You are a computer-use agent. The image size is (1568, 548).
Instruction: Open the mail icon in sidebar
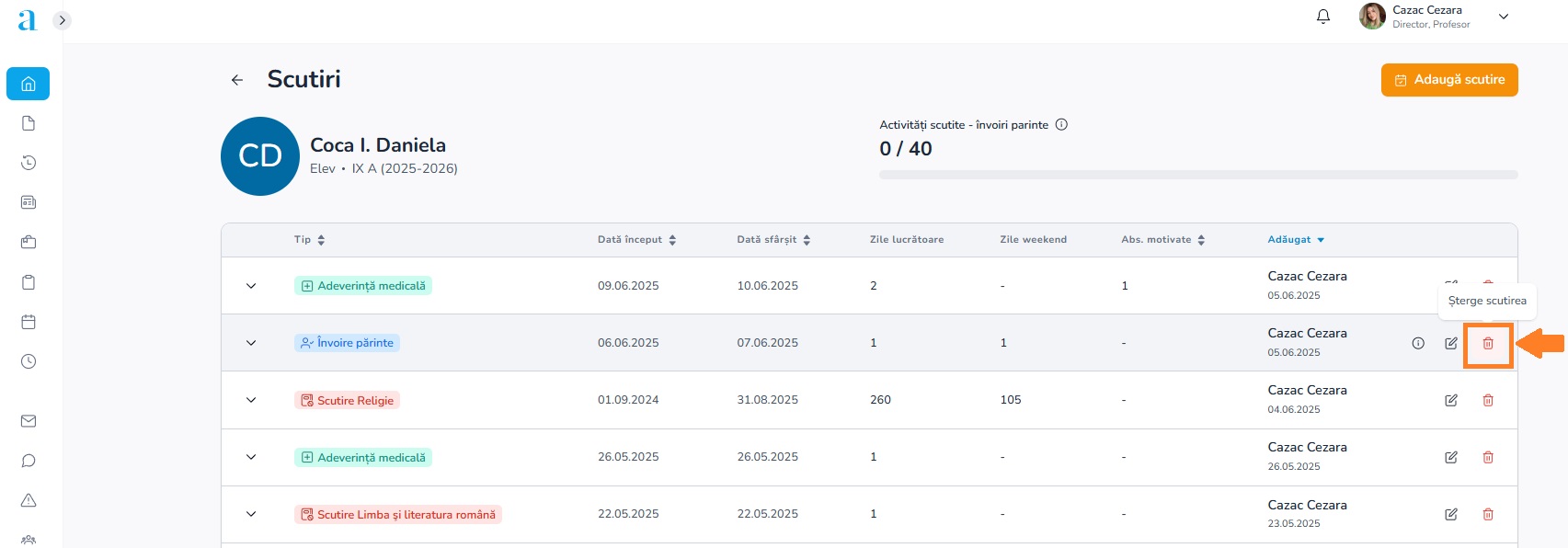tap(29, 421)
